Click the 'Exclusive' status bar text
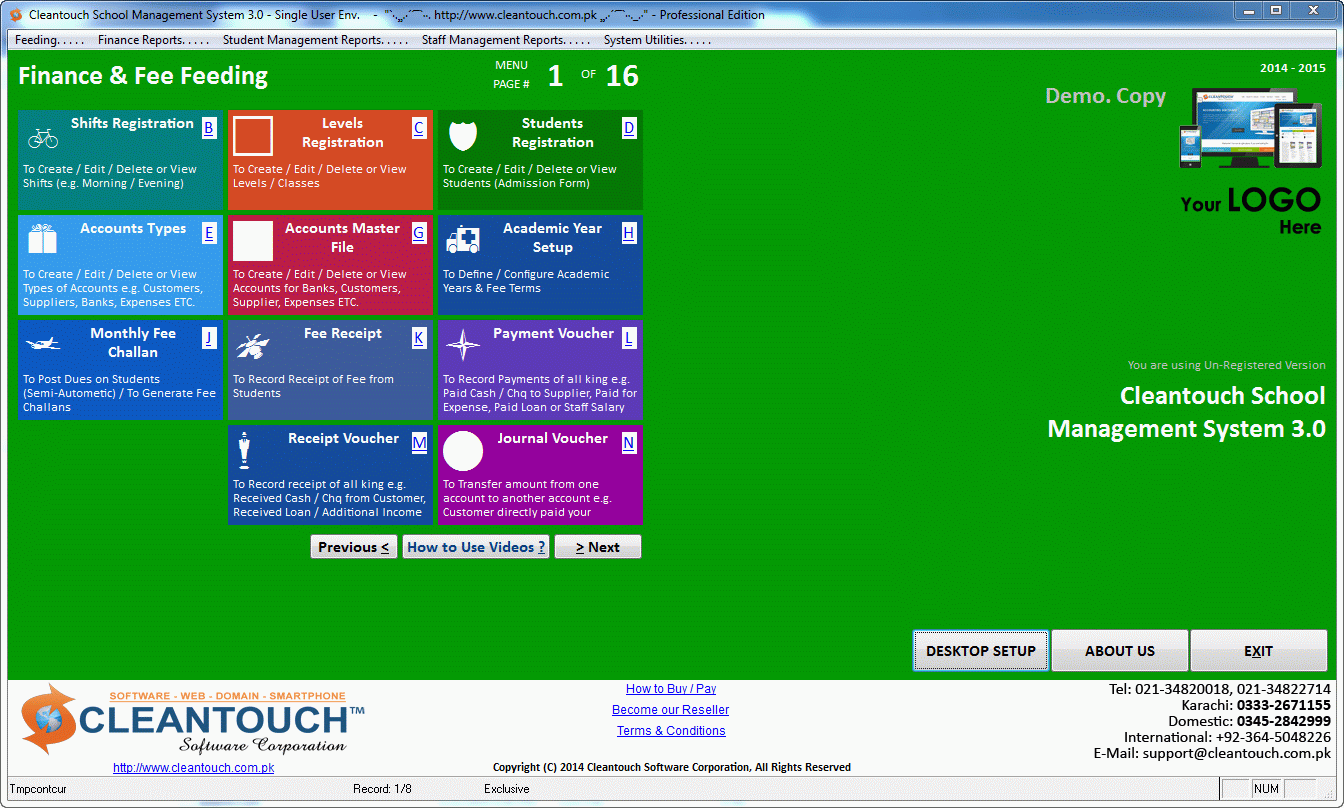Viewport: 1344px width, 808px height. coord(507,789)
